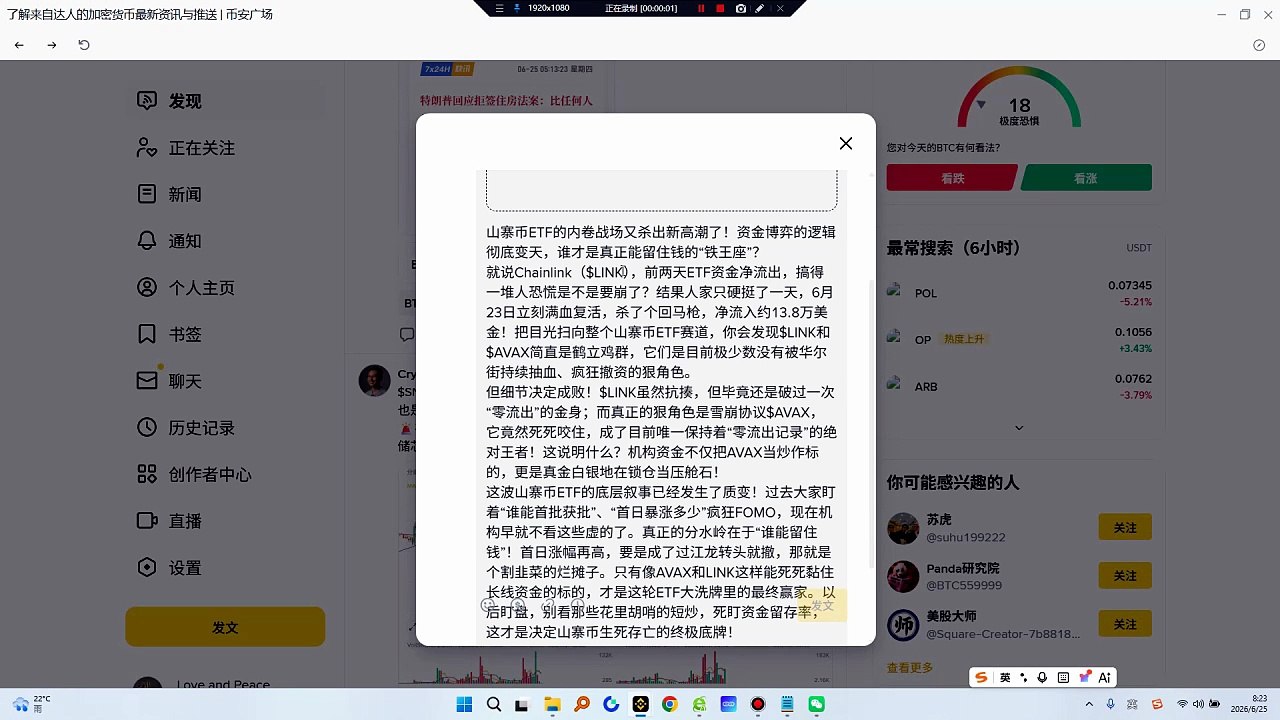
Task: Click the 查看更多 link
Action: [910, 667]
